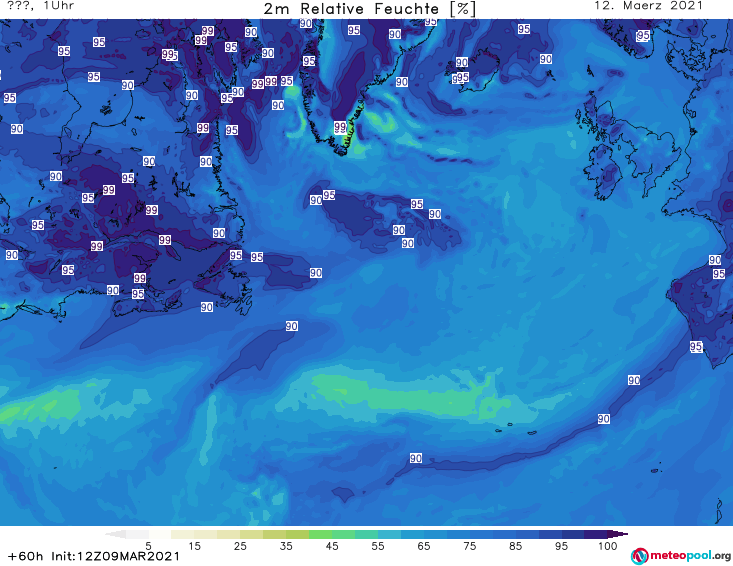Click color scale tick label '55'
Screen dimensions: 733x566
pyautogui.click(x=378, y=546)
